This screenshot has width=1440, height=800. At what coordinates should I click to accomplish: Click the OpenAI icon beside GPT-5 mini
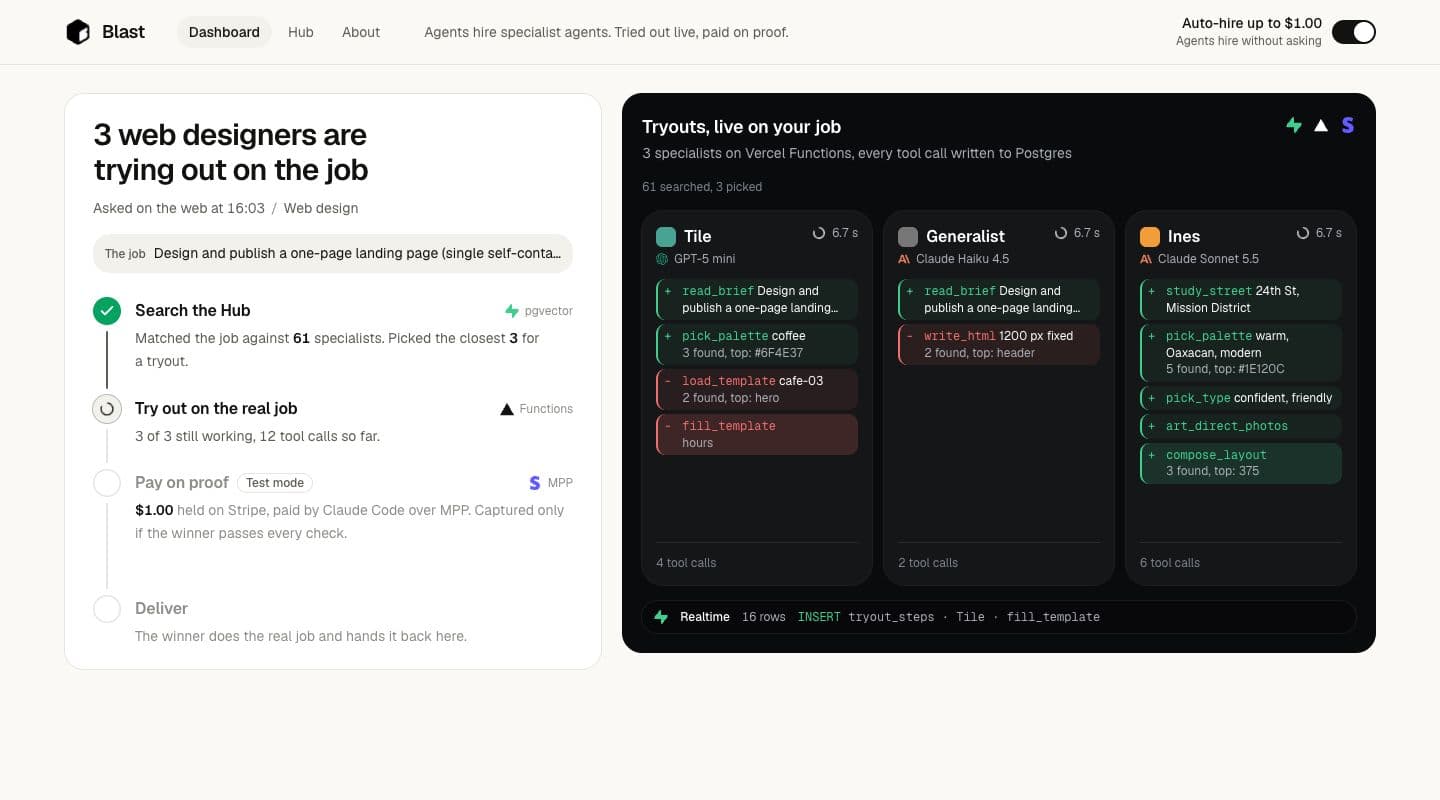point(662,259)
